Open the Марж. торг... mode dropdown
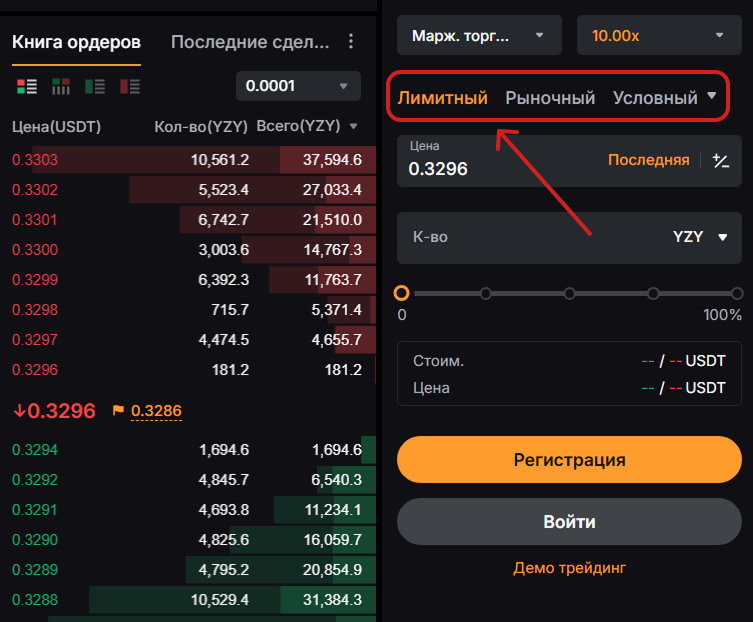The image size is (753, 622). tap(479, 35)
